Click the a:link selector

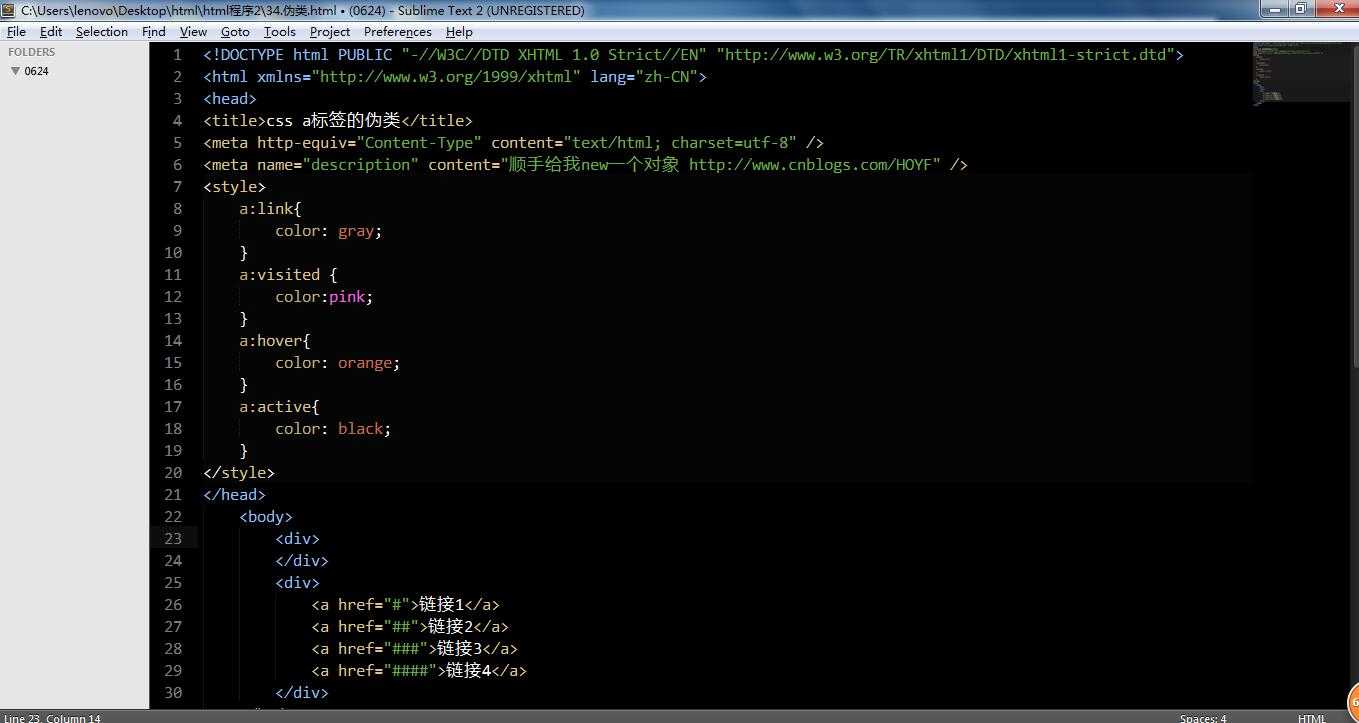[x=266, y=209]
